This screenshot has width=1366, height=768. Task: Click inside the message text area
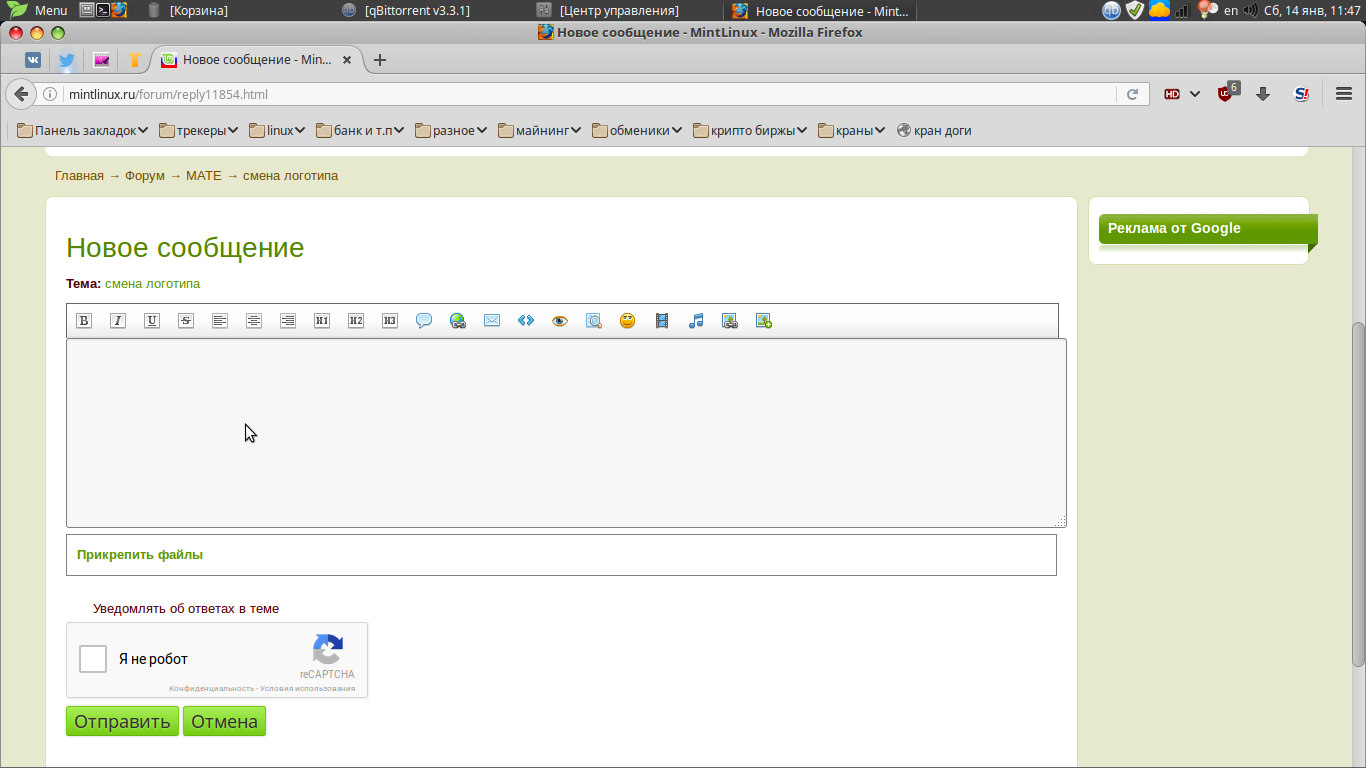pos(566,432)
